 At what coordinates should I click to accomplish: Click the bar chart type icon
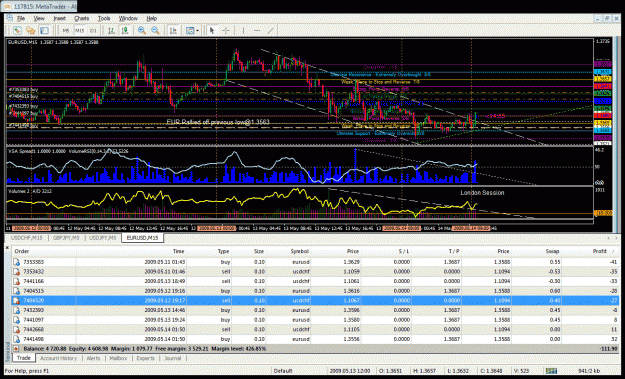[x=112, y=30]
